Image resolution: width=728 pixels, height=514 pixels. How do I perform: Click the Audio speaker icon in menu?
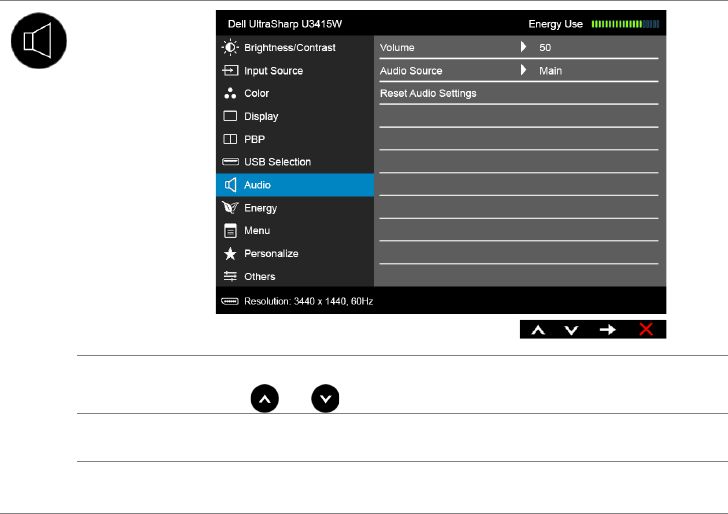tap(230, 185)
